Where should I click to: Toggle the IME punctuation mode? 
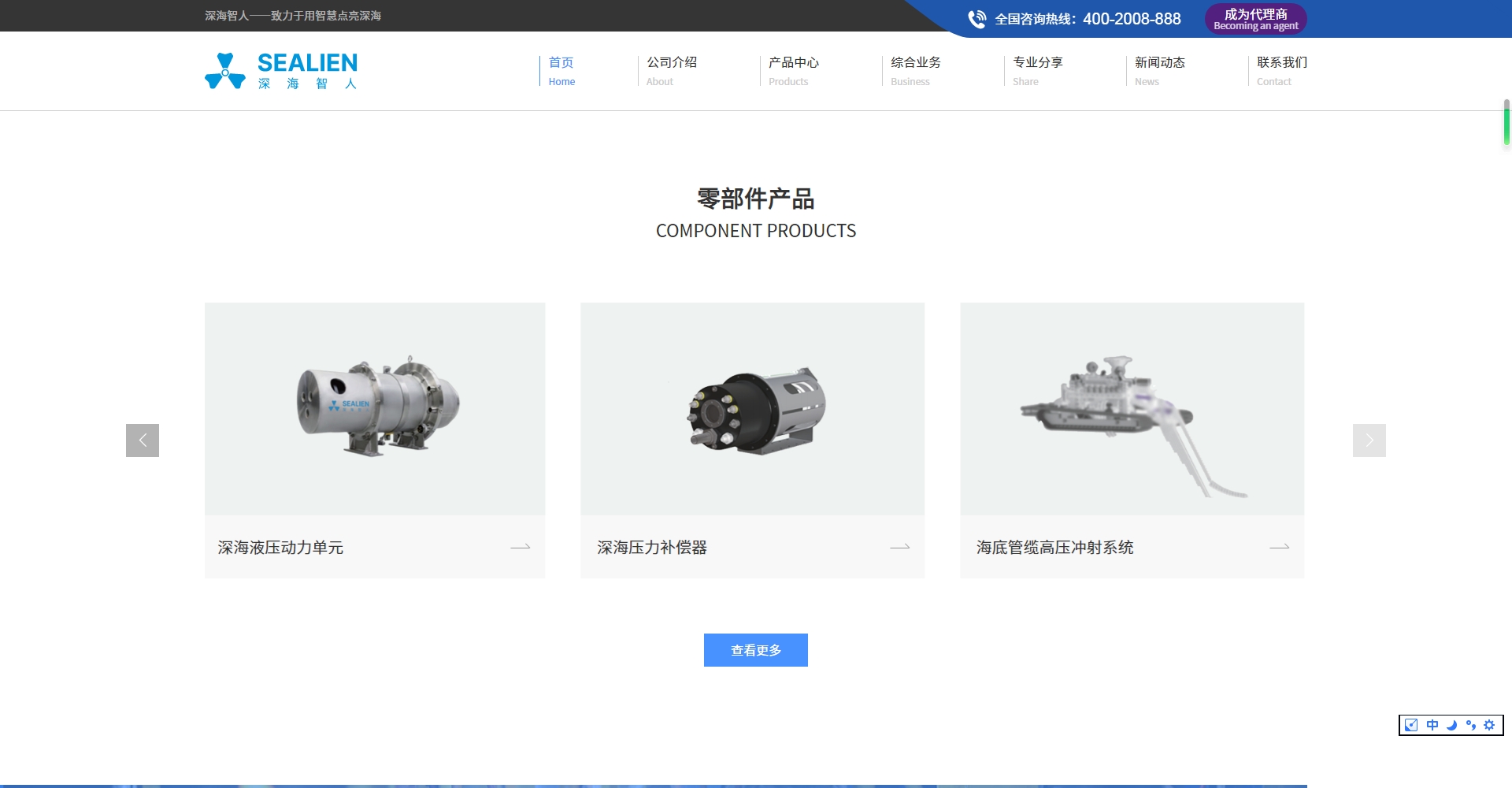[x=1470, y=725]
